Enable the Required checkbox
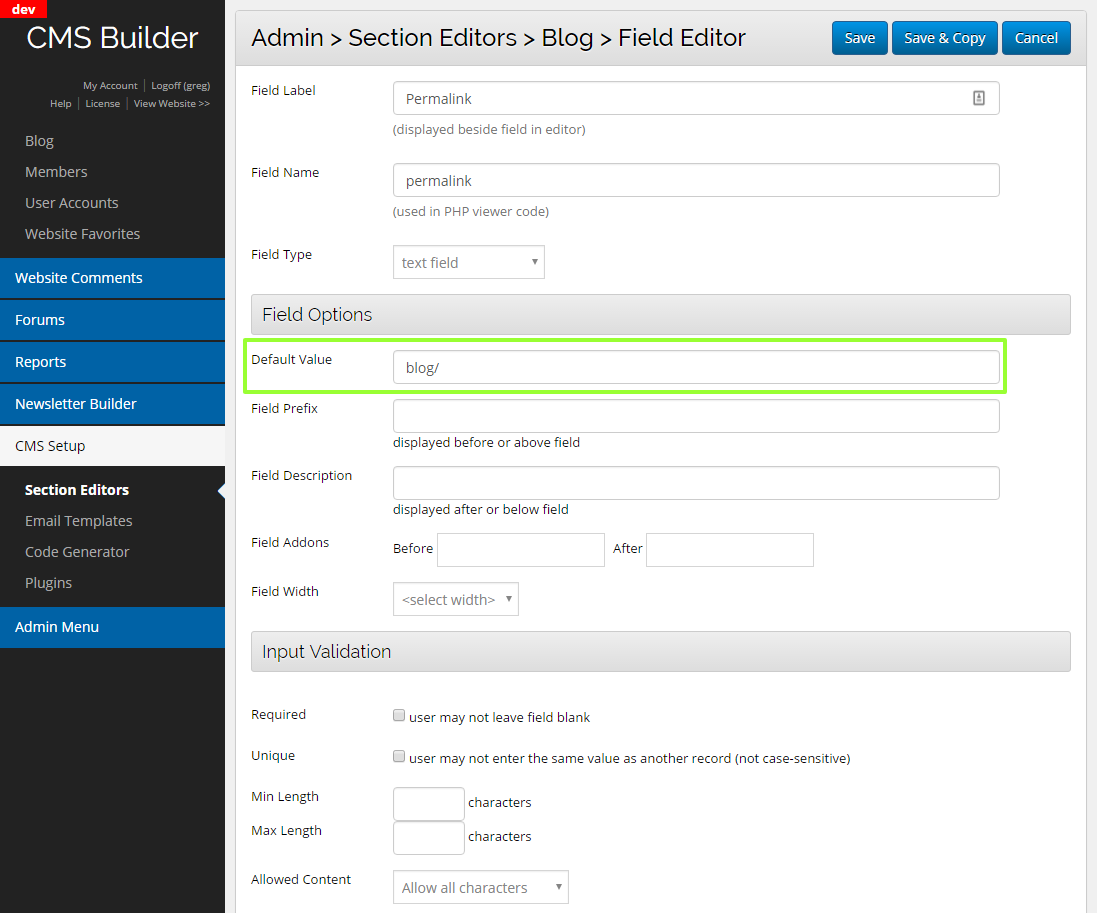The image size is (1097, 913). pos(399,716)
